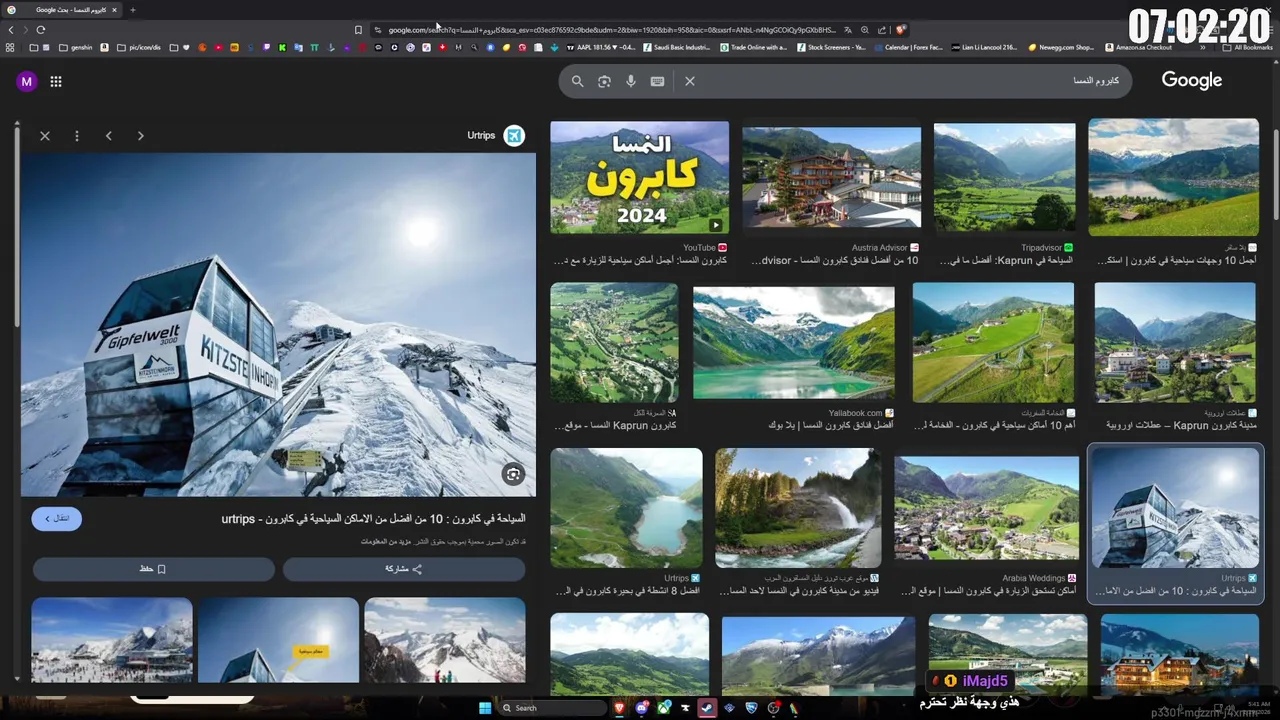Open the Google account avatar M

(x=27, y=82)
